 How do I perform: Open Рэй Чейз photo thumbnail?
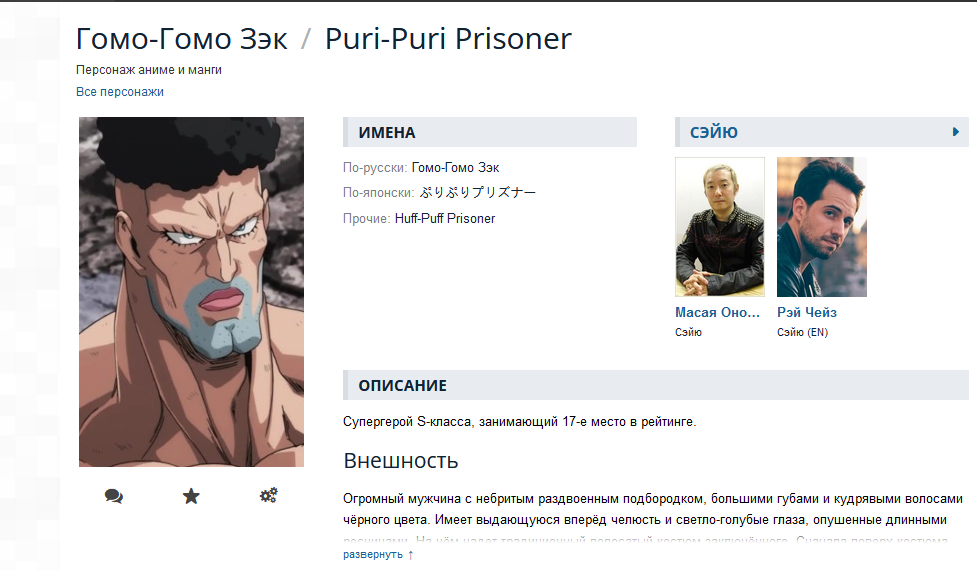822,227
